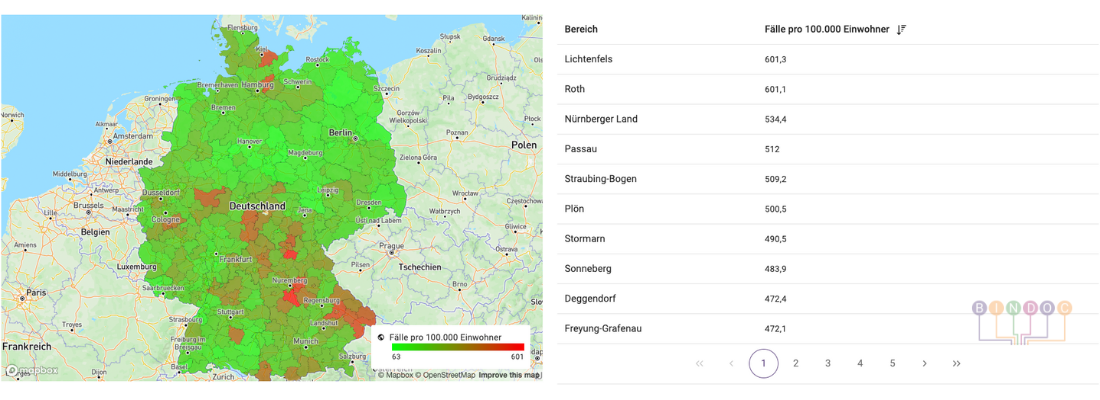Image resolution: width=1100 pixels, height=400 pixels.
Task: Advance to the next results page
Action: click(x=924, y=363)
